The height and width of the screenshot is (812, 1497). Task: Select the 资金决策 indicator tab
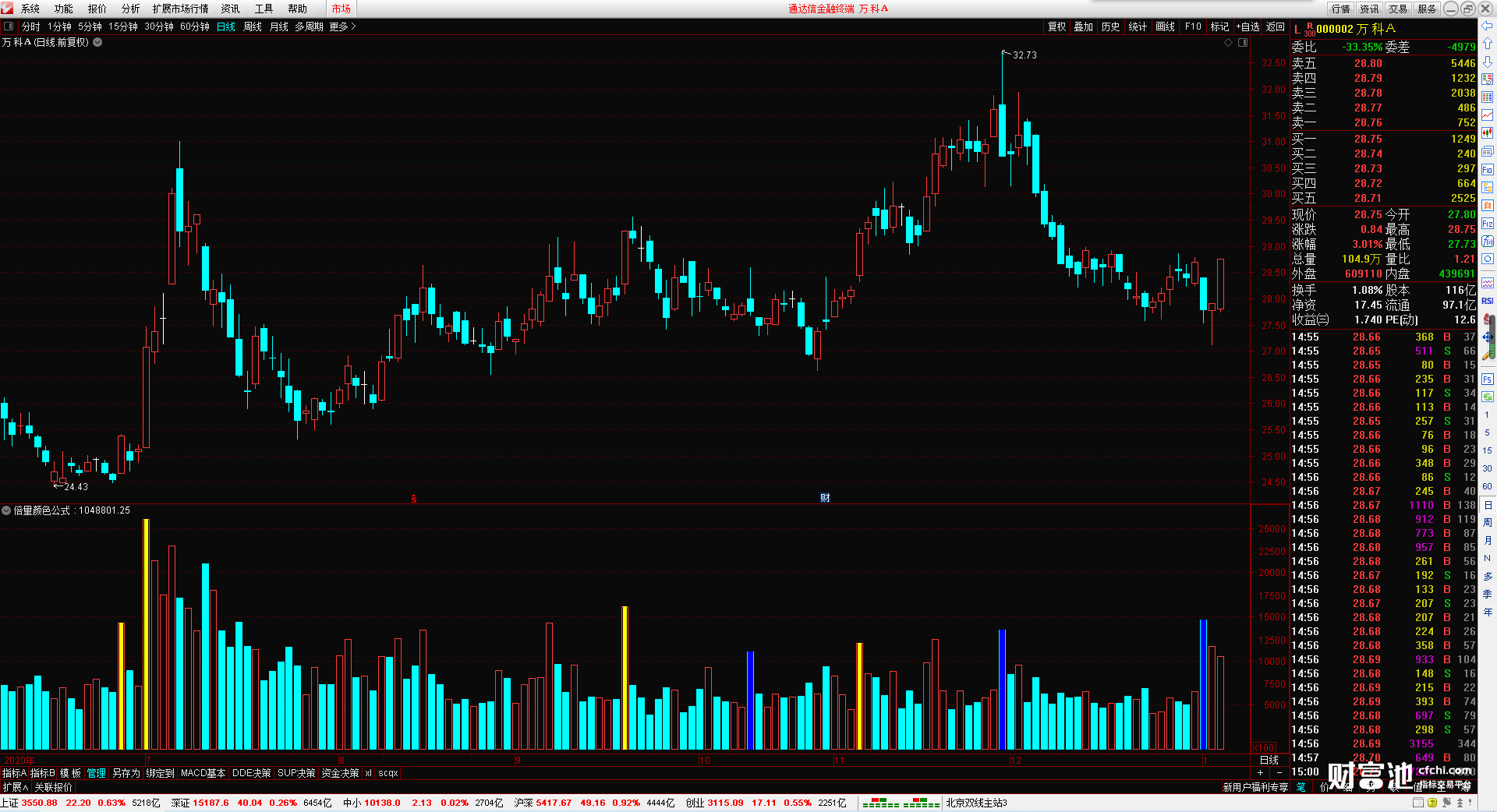340,773
